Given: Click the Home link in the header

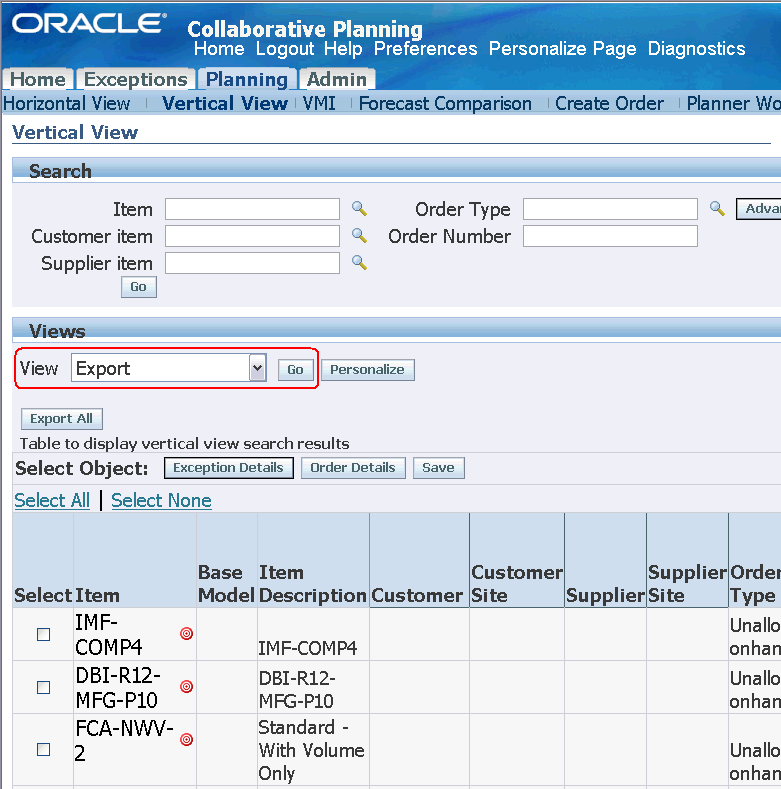Looking at the screenshot, I should coord(219,49).
